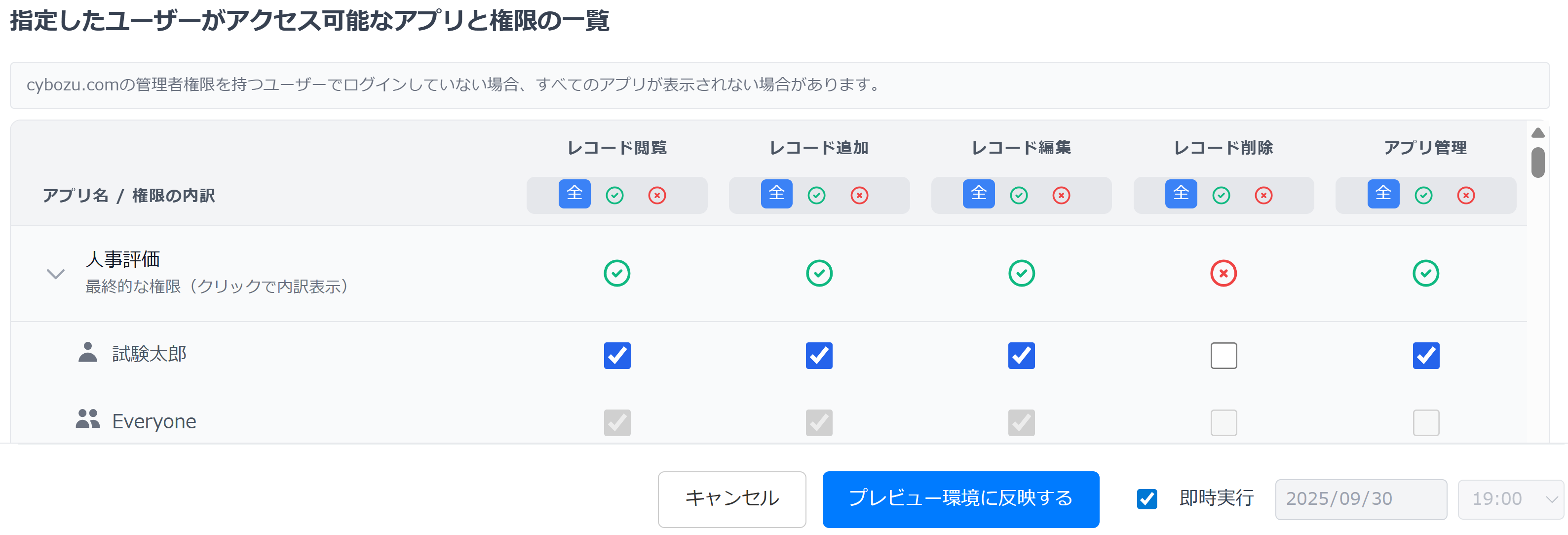The width and height of the screenshot is (1568, 535).
Task: Click プレビュー環境に反映する button
Action: pyautogui.click(x=960, y=499)
